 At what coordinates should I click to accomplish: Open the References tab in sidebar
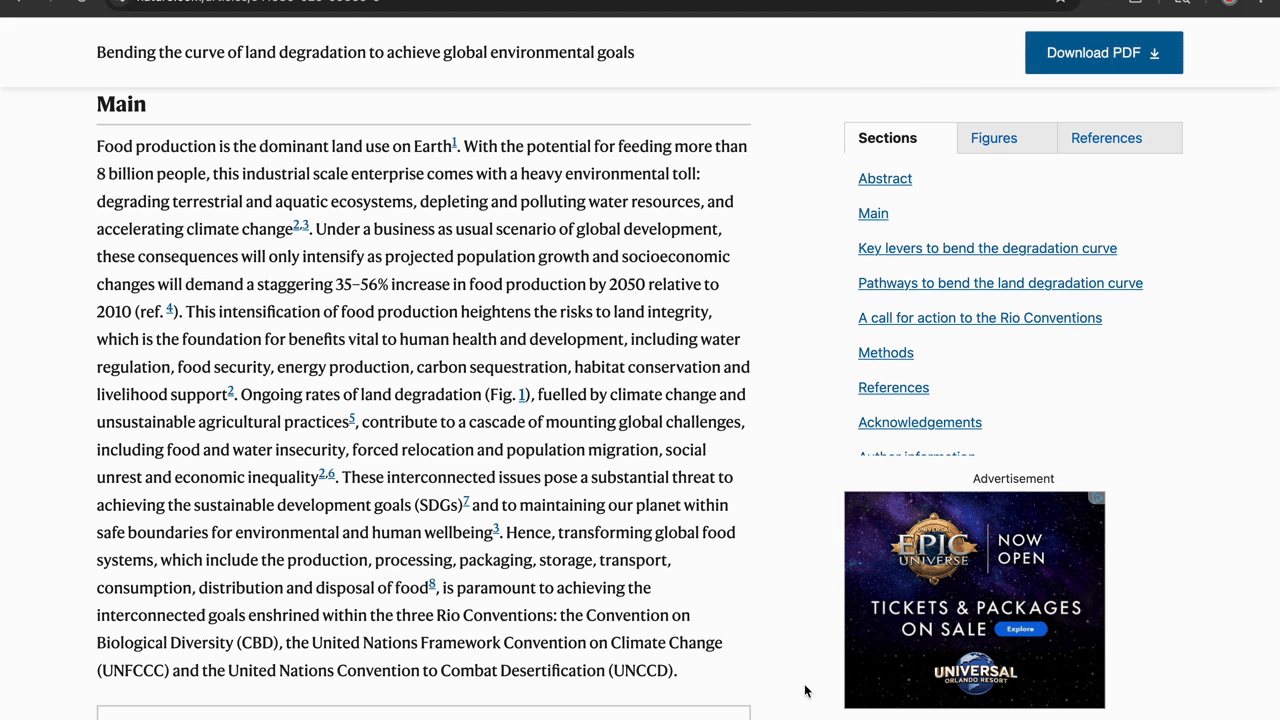click(1106, 138)
